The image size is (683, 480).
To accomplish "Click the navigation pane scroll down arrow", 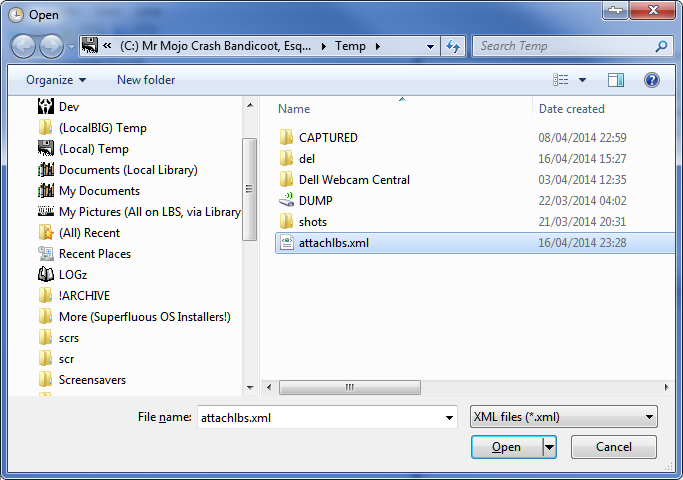I will coord(250,387).
